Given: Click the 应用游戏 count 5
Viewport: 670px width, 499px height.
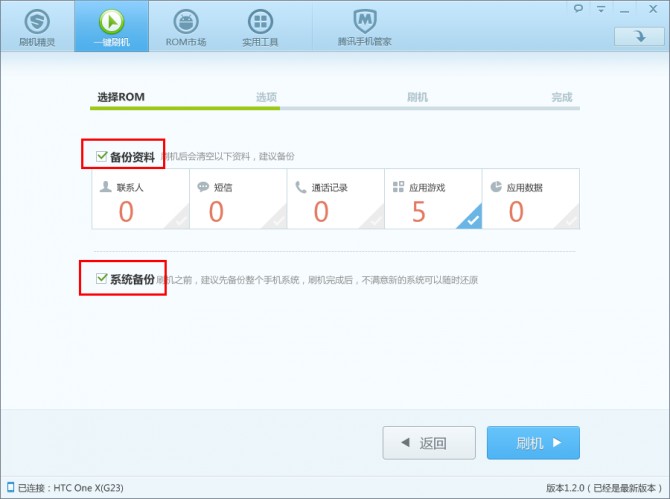Looking at the screenshot, I should 419,212.
